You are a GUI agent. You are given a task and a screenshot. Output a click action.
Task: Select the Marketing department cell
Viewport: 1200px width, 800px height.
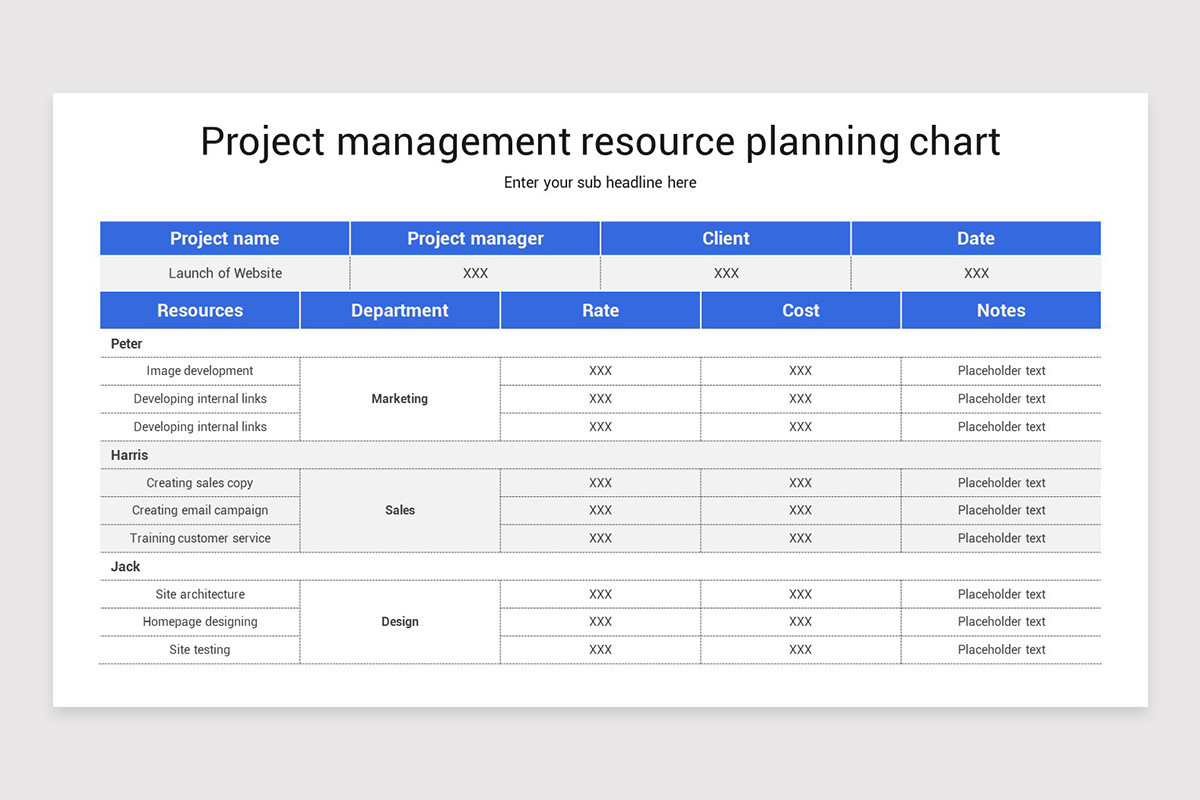click(x=399, y=398)
